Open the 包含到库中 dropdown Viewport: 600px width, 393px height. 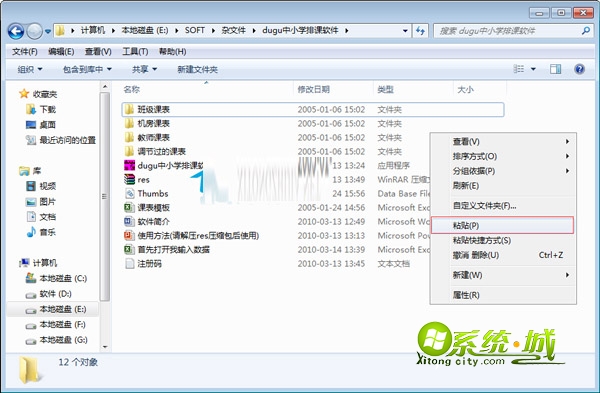[x=87, y=69]
